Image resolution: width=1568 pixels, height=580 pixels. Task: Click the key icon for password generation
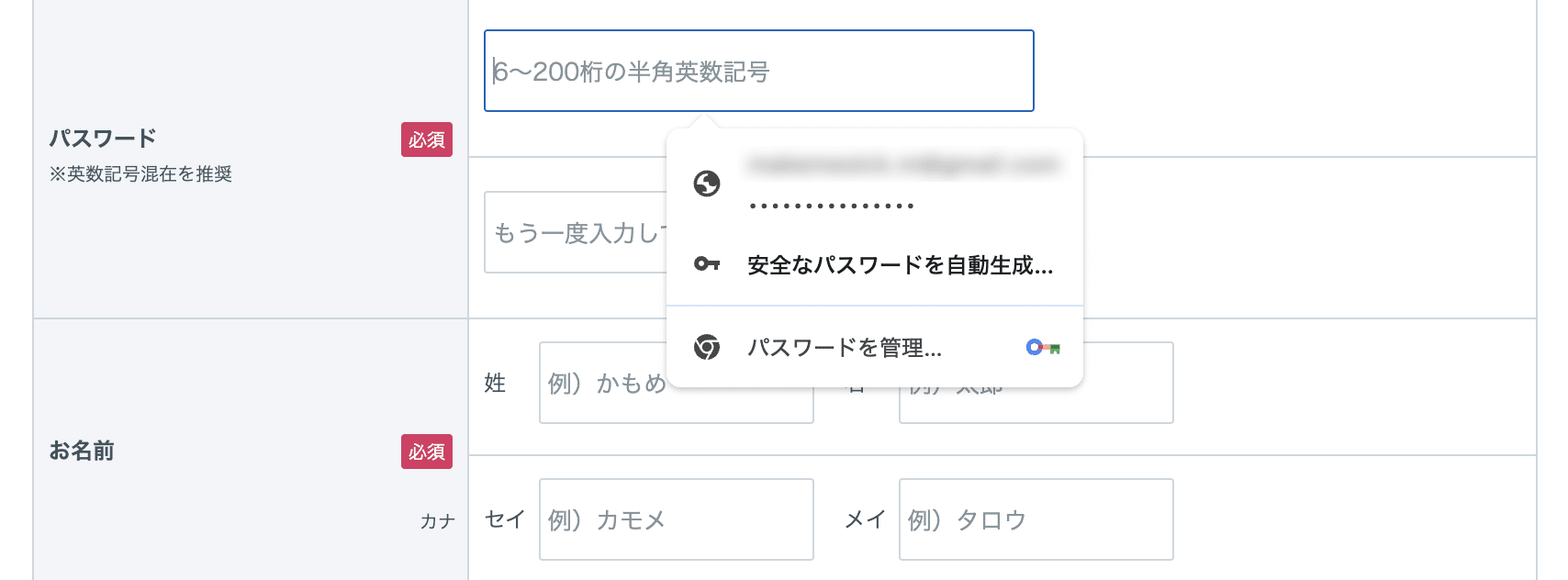pos(706,264)
